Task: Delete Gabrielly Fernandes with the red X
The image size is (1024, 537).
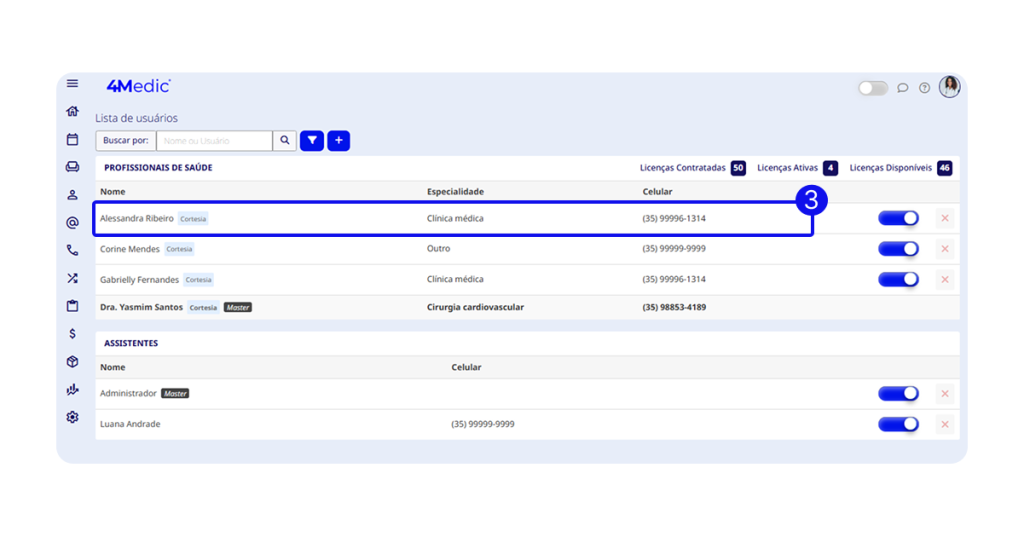Action: tap(945, 280)
